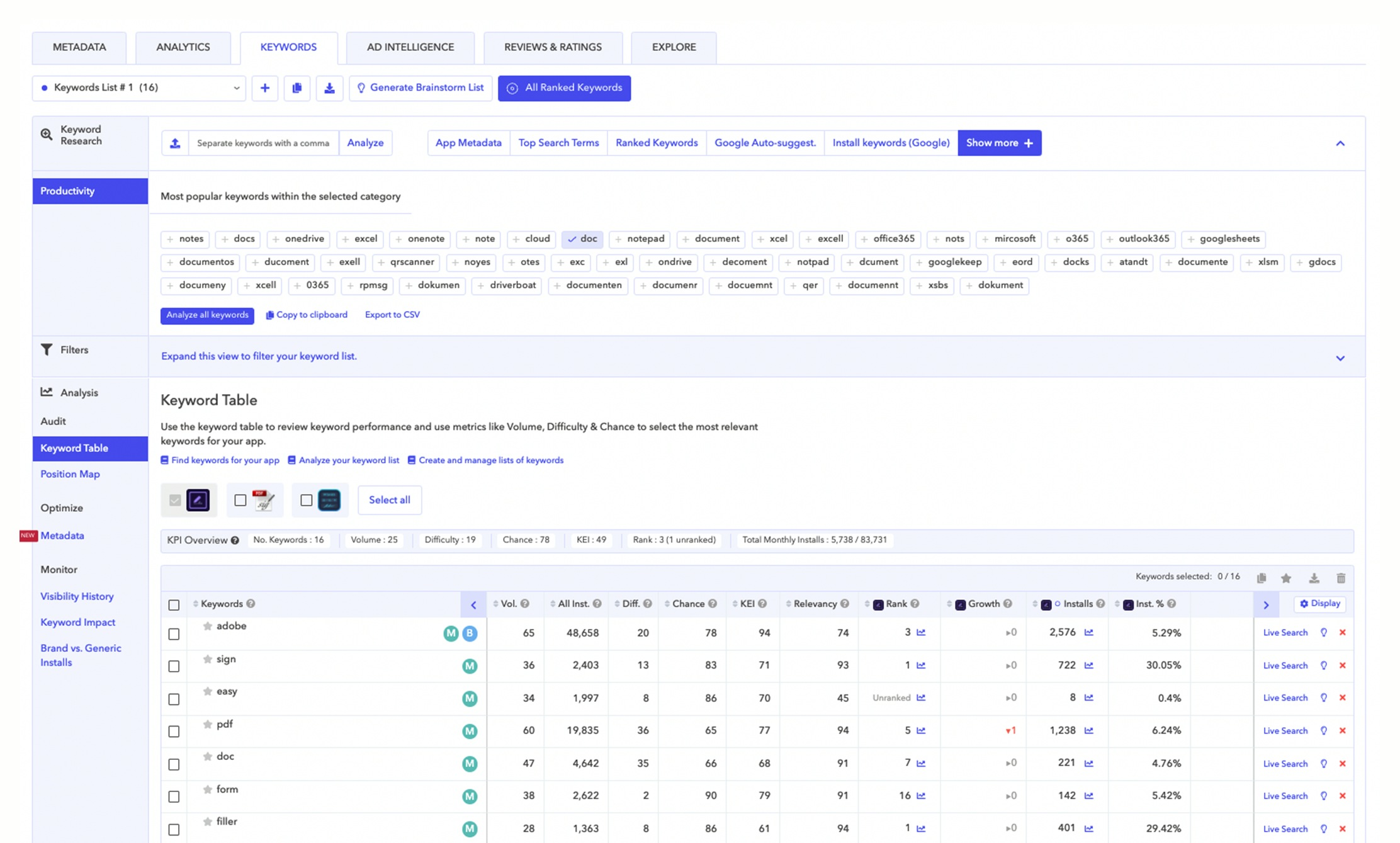Select the PDF app checkbox above the KPI overview

[x=240, y=499]
